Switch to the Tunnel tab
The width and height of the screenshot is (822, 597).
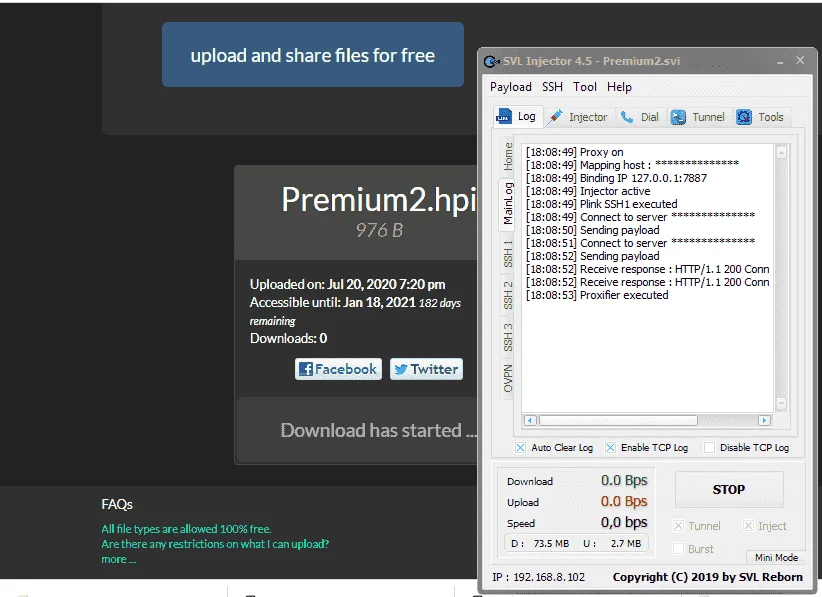click(x=698, y=117)
